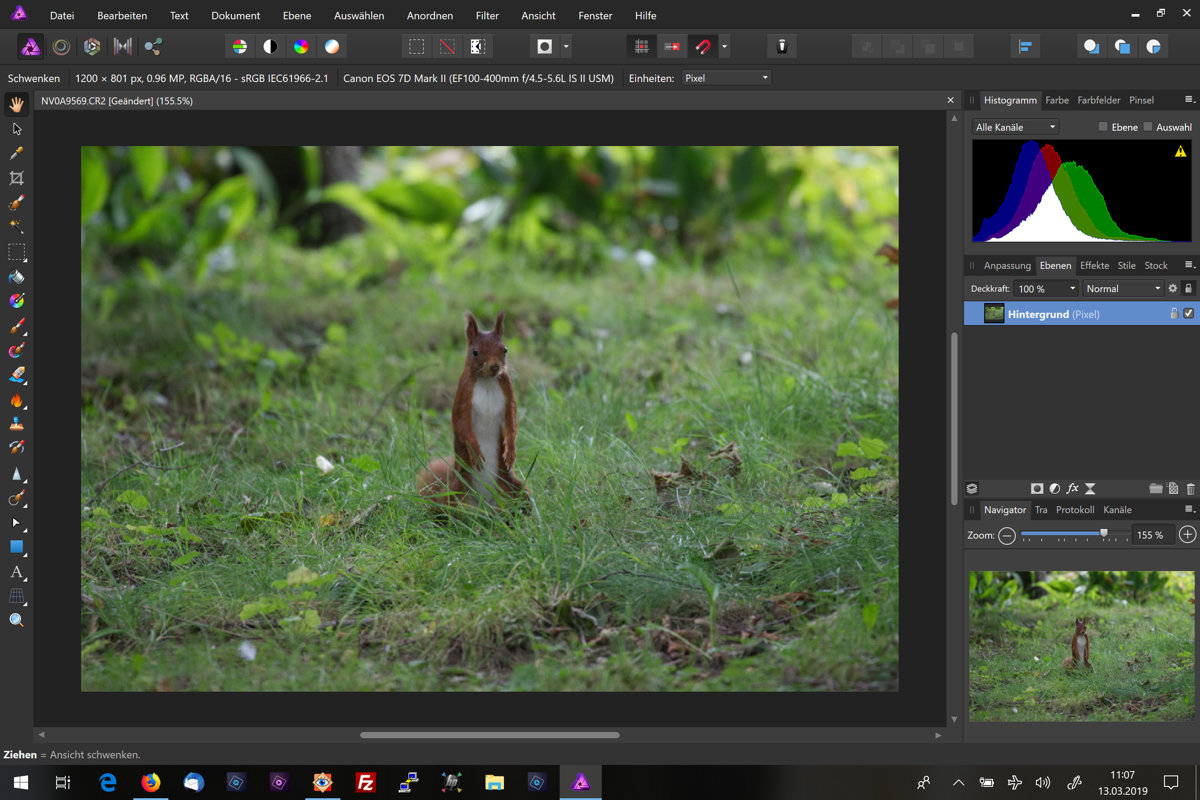Viewport: 1200px width, 800px height.
Task: Enable the Auswahl histogram checkbox
Action: 1148,127
